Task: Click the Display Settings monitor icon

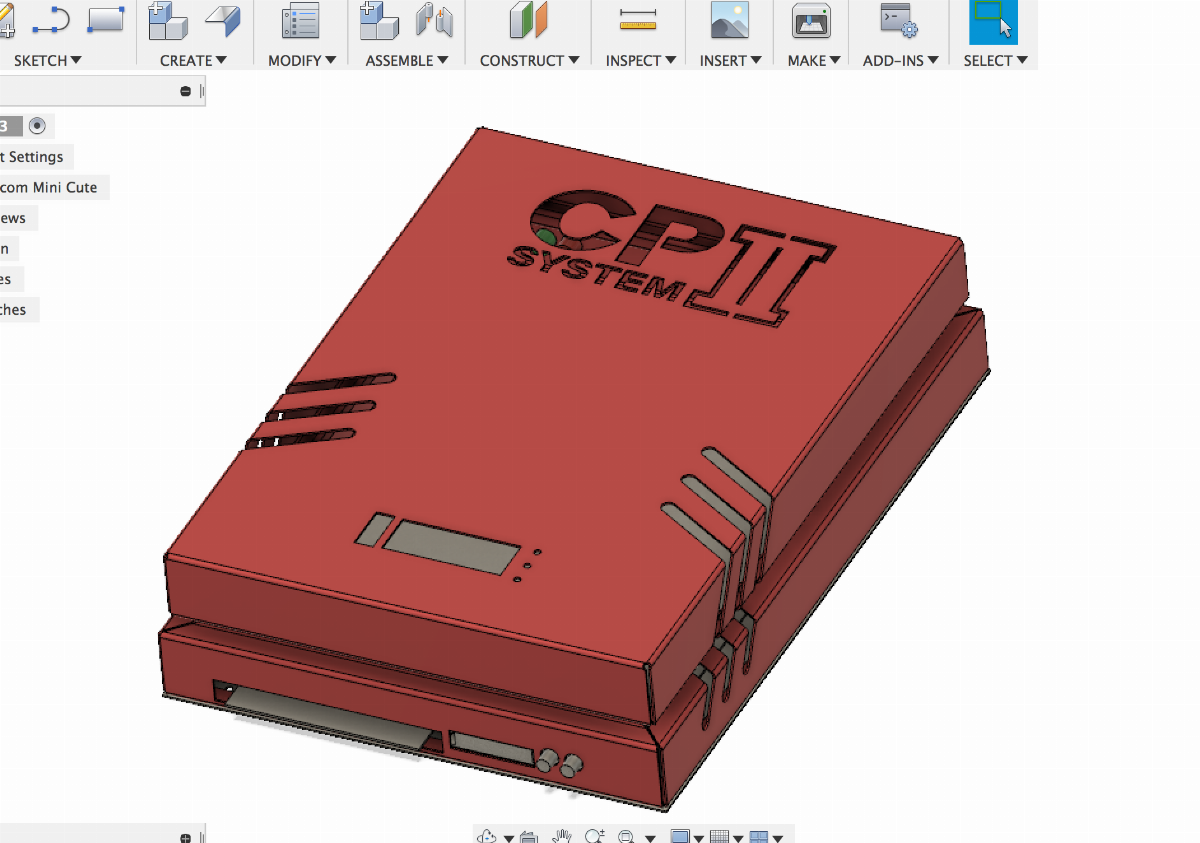Action: coord(680,836)
